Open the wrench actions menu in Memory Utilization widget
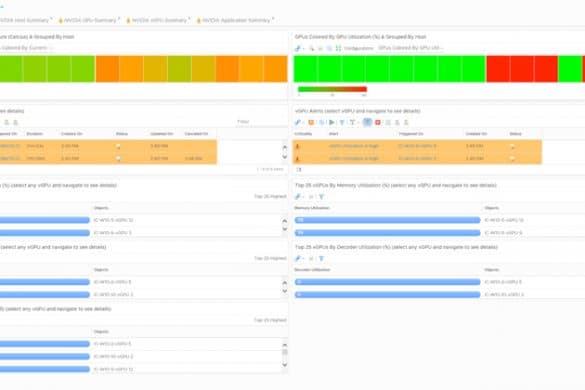 click(x=298, y=196)
